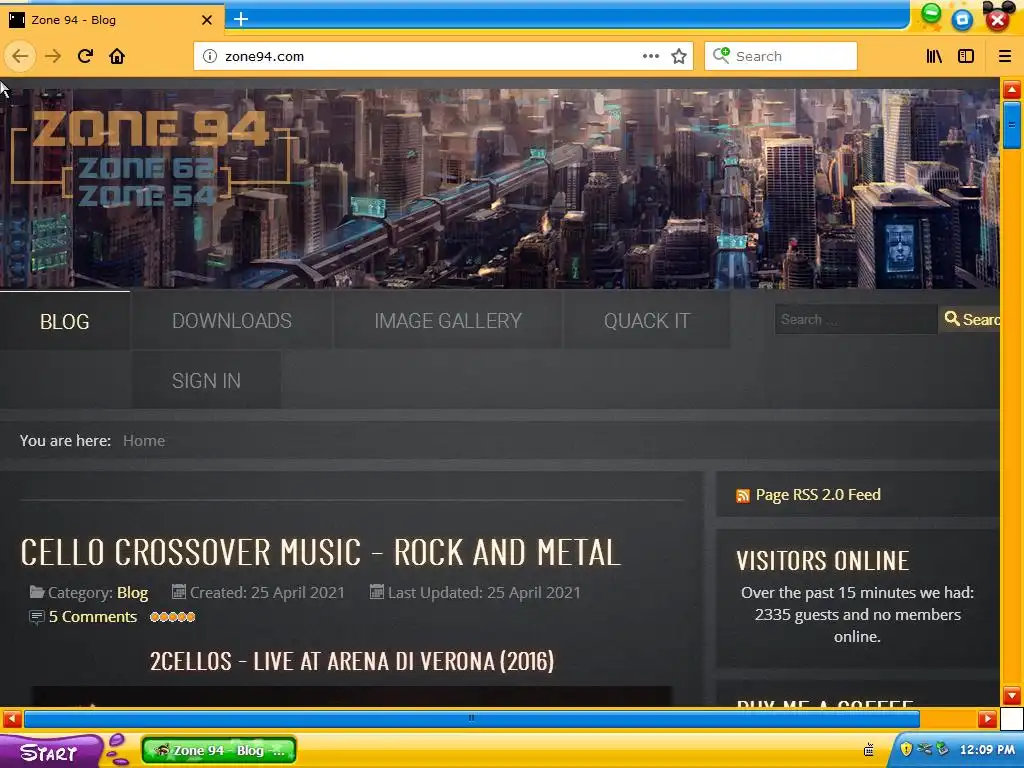Open the 5 Comments link

pyautogui.click(x=93, y=617)
